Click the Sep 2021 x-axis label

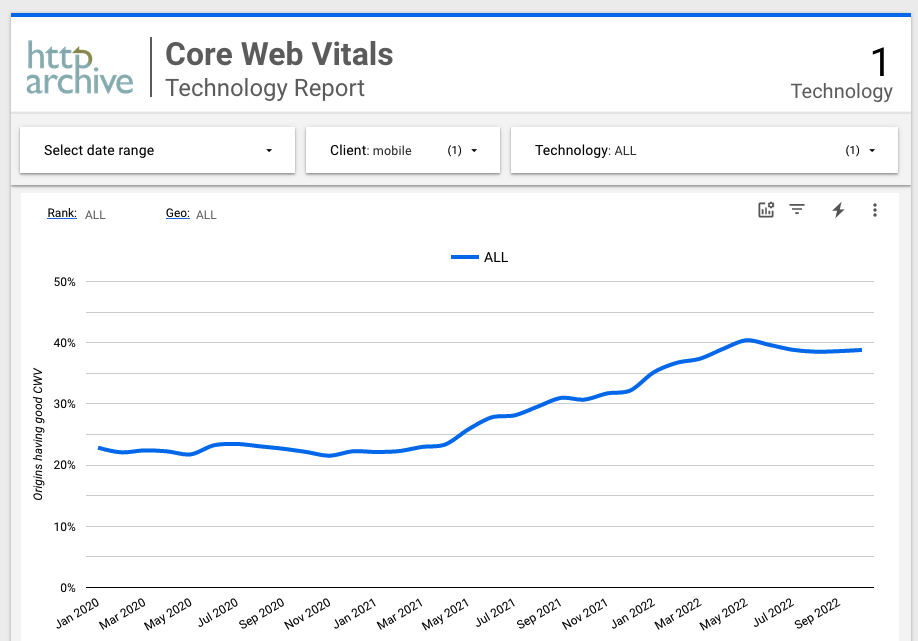[539, 613]
